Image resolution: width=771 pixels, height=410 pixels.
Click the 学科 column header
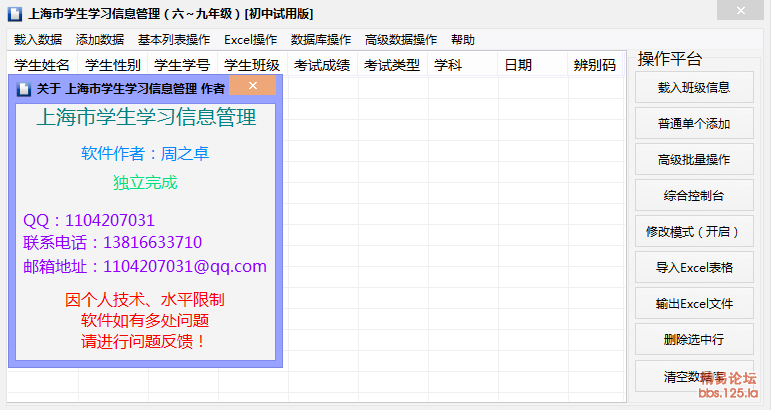click(x=462, y=65)
